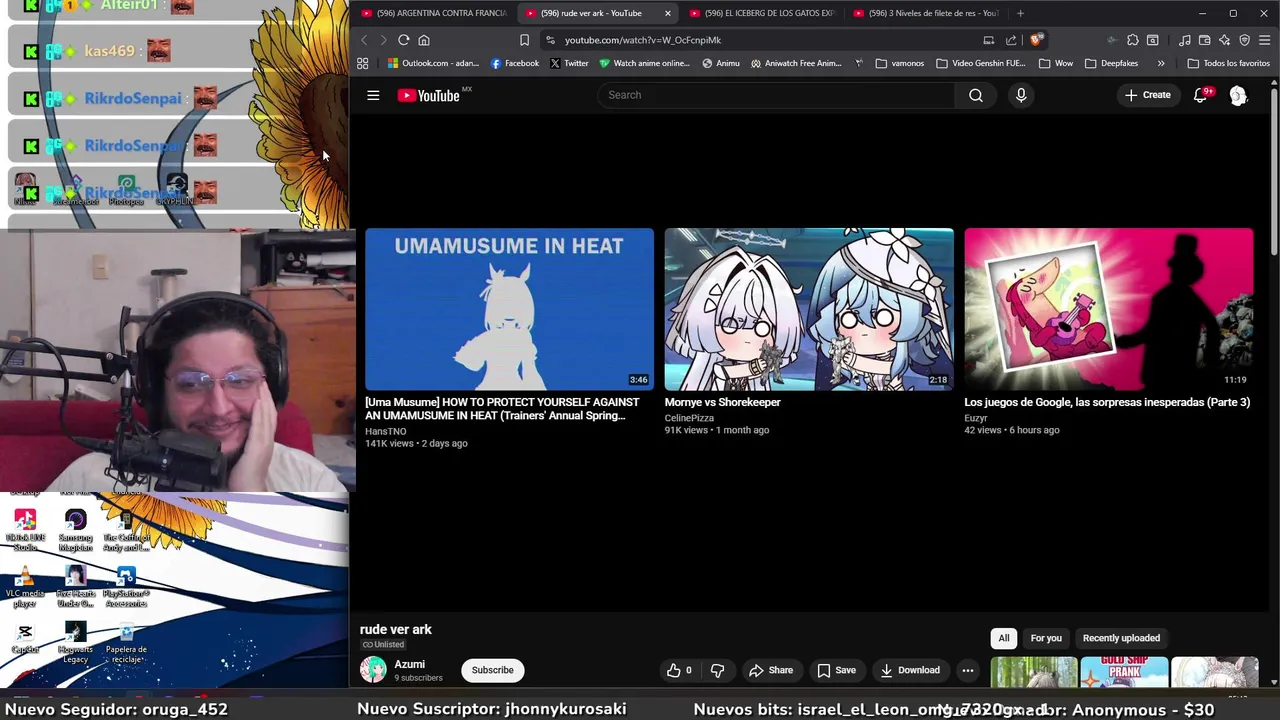Screen dimensions: 1280x720
Task: Select the For you filter chip
Action: (x=1046, y=638)
